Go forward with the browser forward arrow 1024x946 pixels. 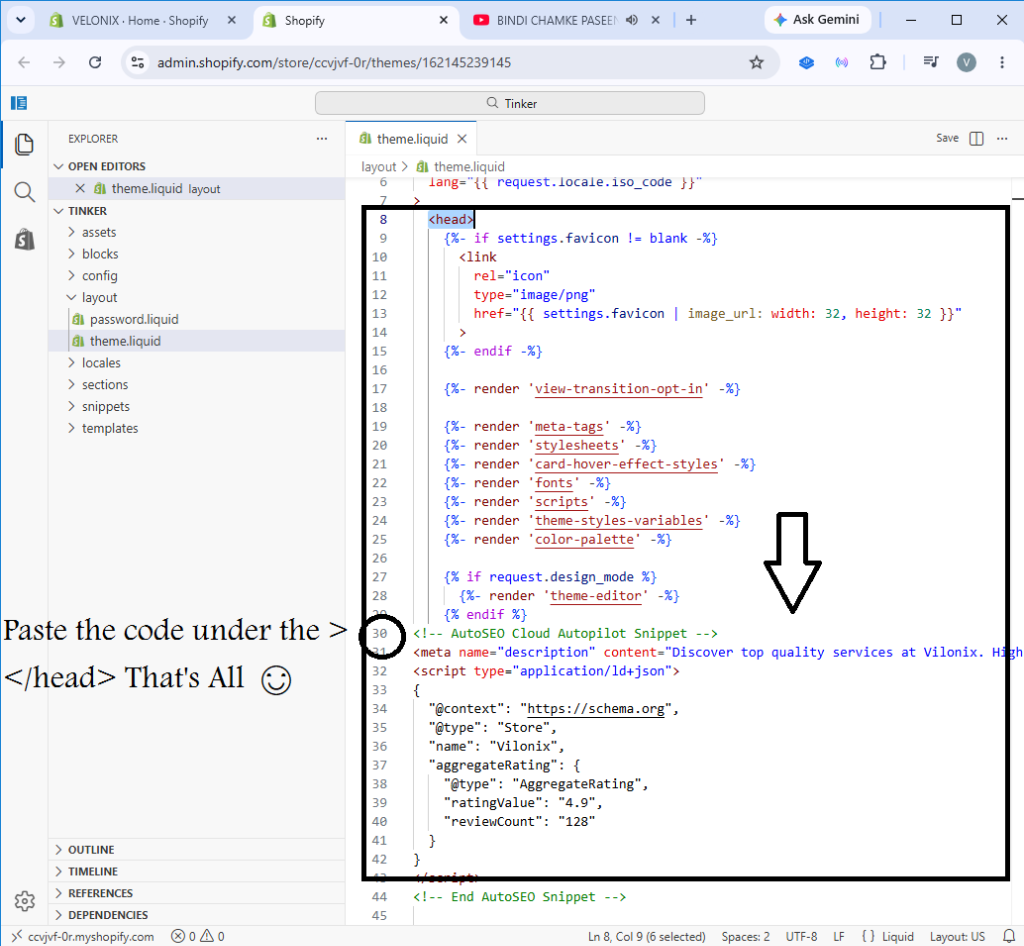click(59, 62)
